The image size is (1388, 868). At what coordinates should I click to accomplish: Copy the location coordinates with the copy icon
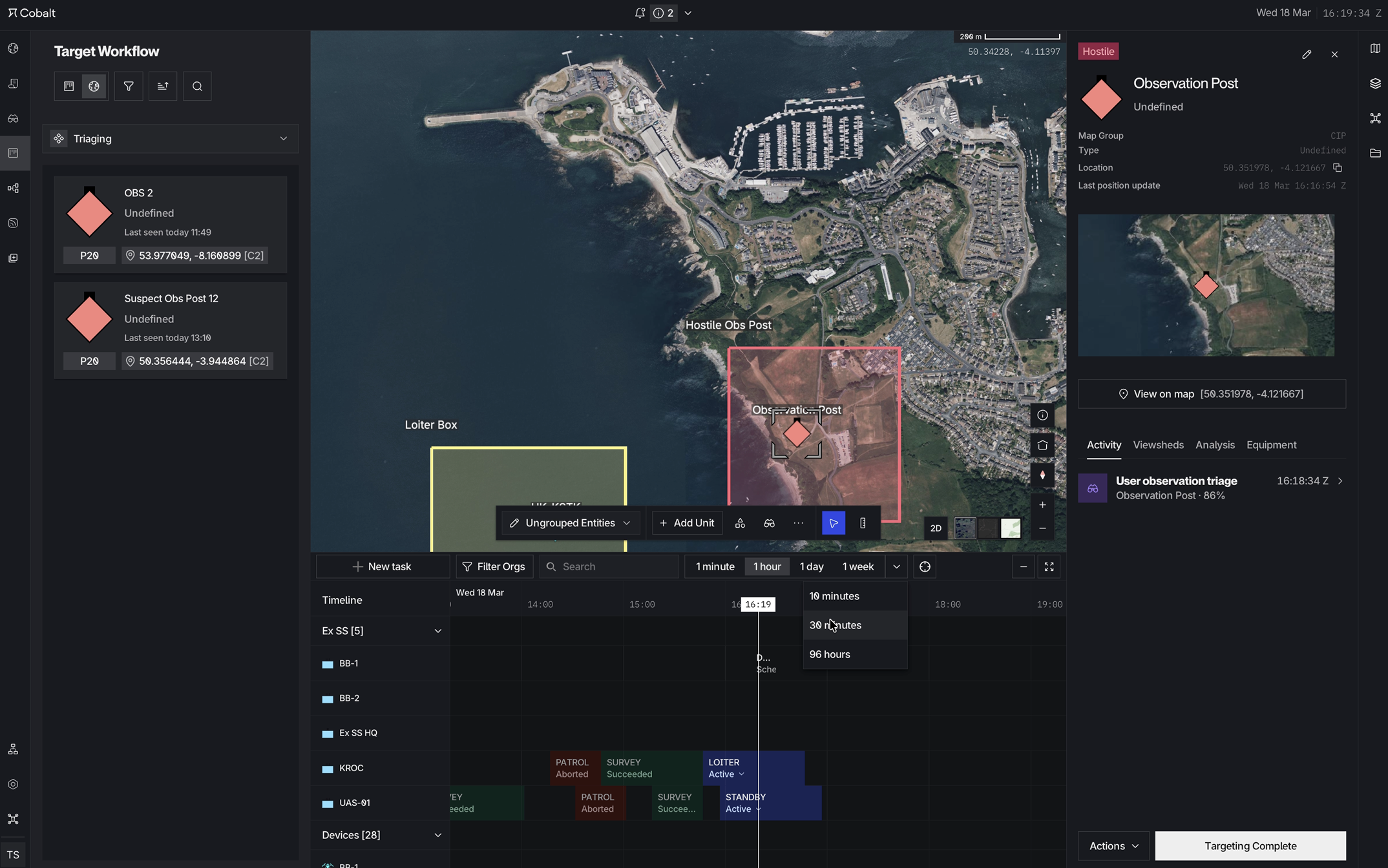(1338, 168)
